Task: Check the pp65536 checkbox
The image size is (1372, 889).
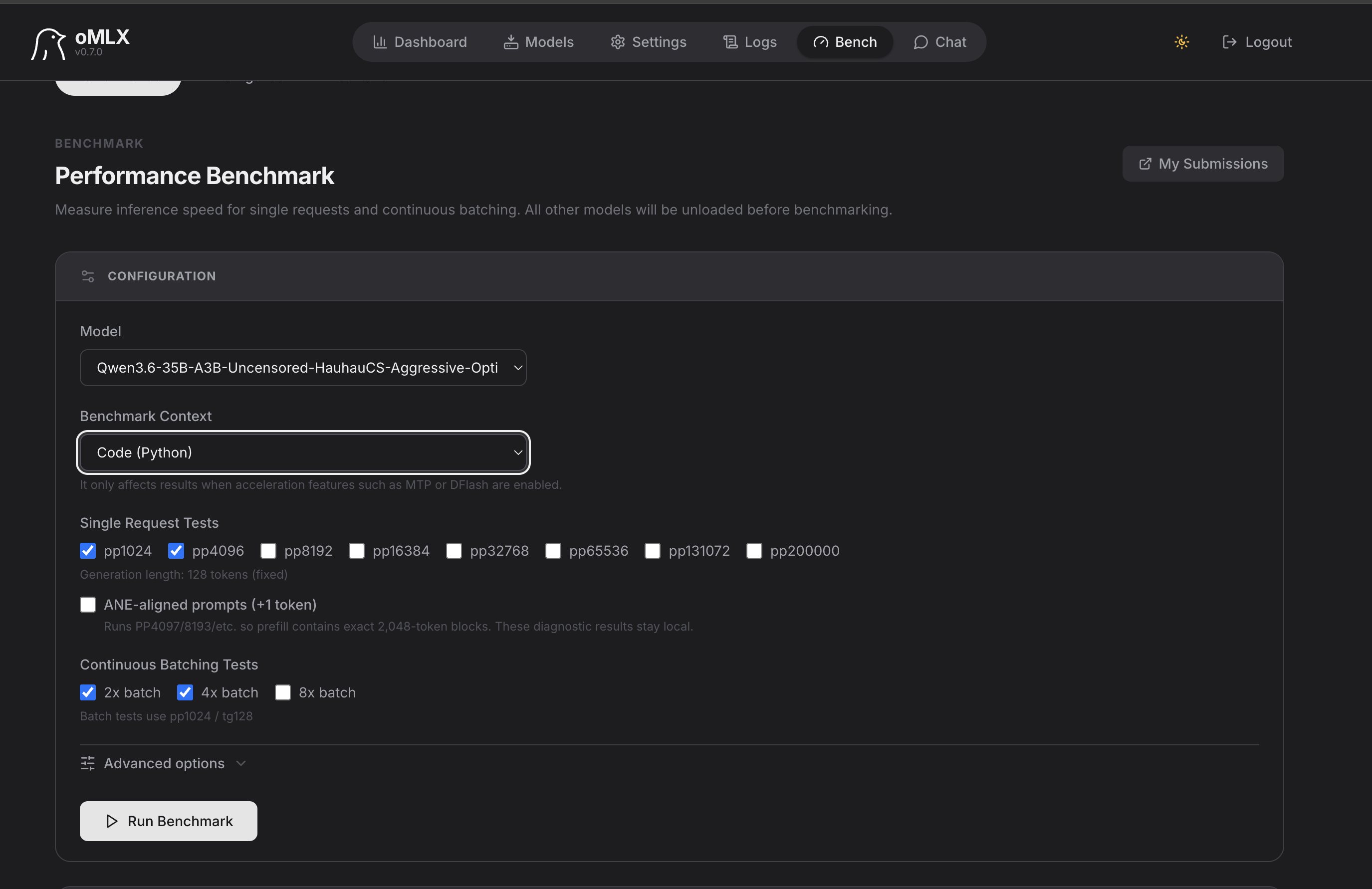Action: 553,551
